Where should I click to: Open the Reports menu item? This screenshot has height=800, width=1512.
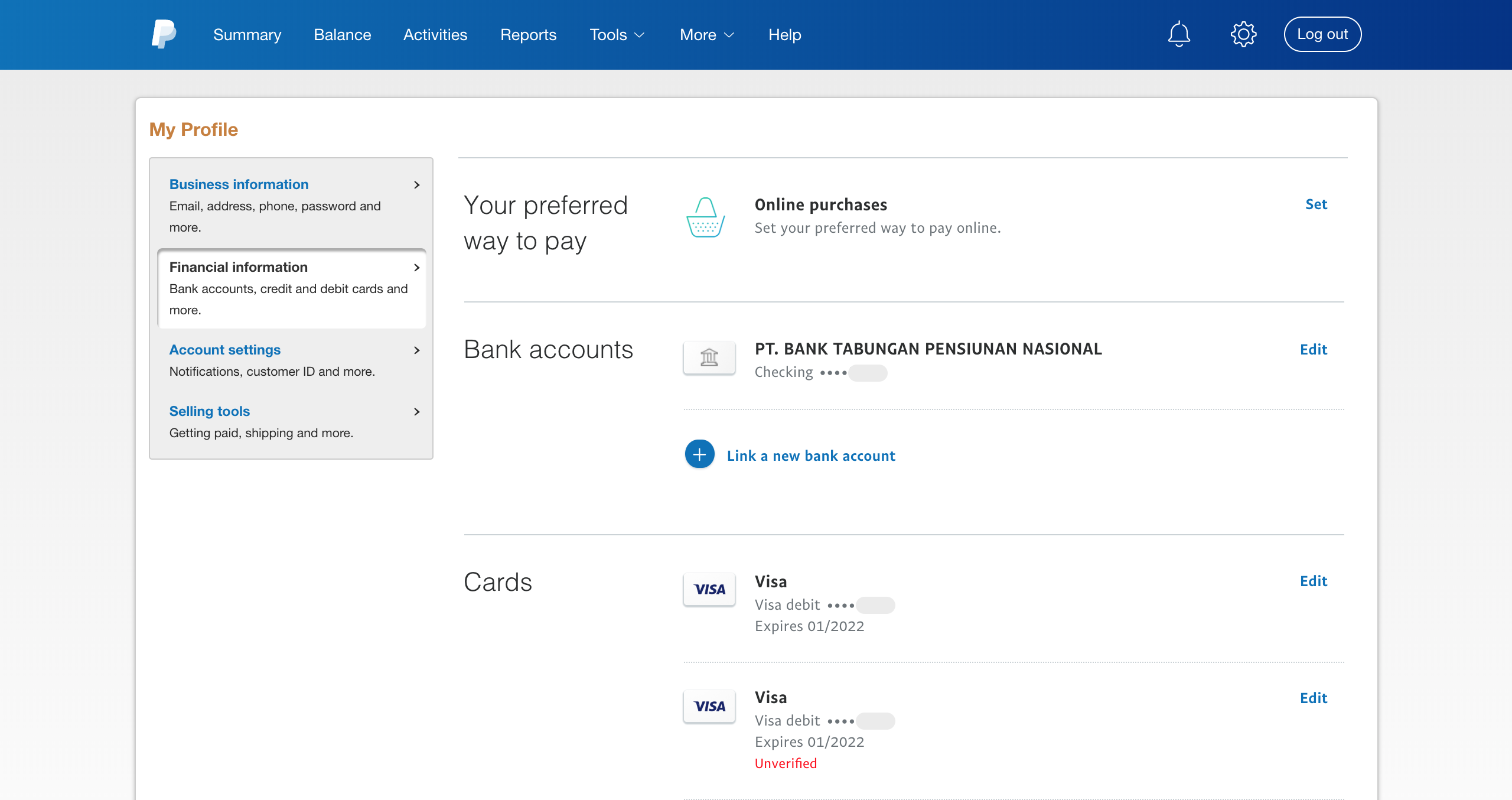528,35
